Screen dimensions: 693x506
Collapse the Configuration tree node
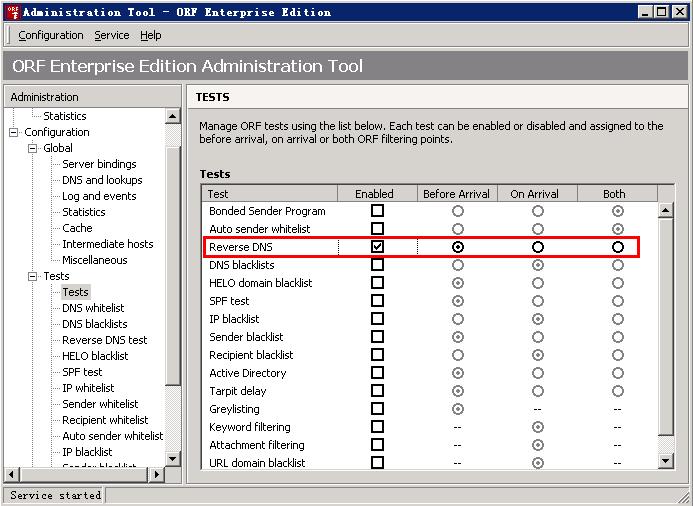pyautogui.click(x=14, y=132)
